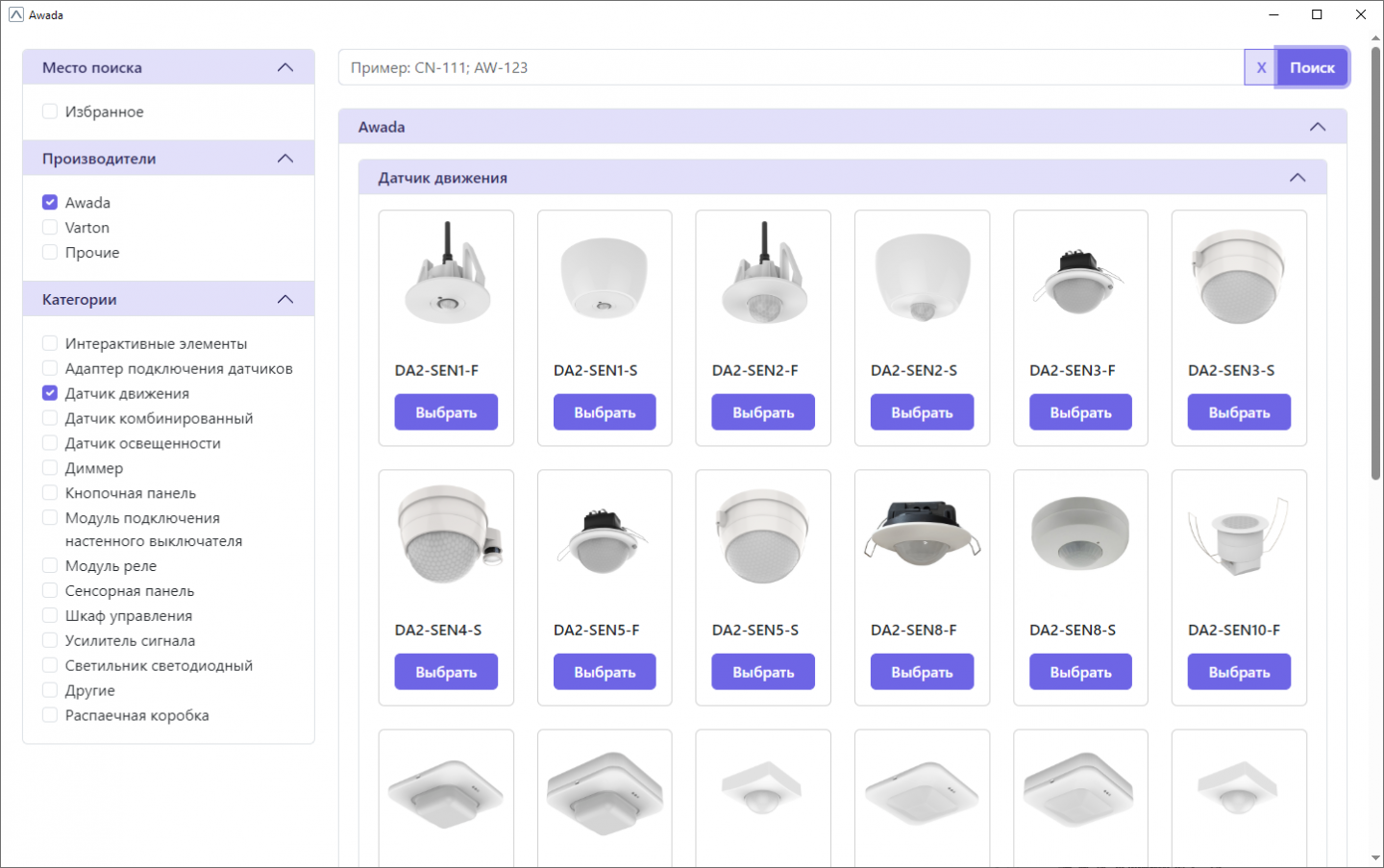Click the DA2-SEN1-S sensor image
The height and width of the screenshot is (868, 1384).
(605, 278)
